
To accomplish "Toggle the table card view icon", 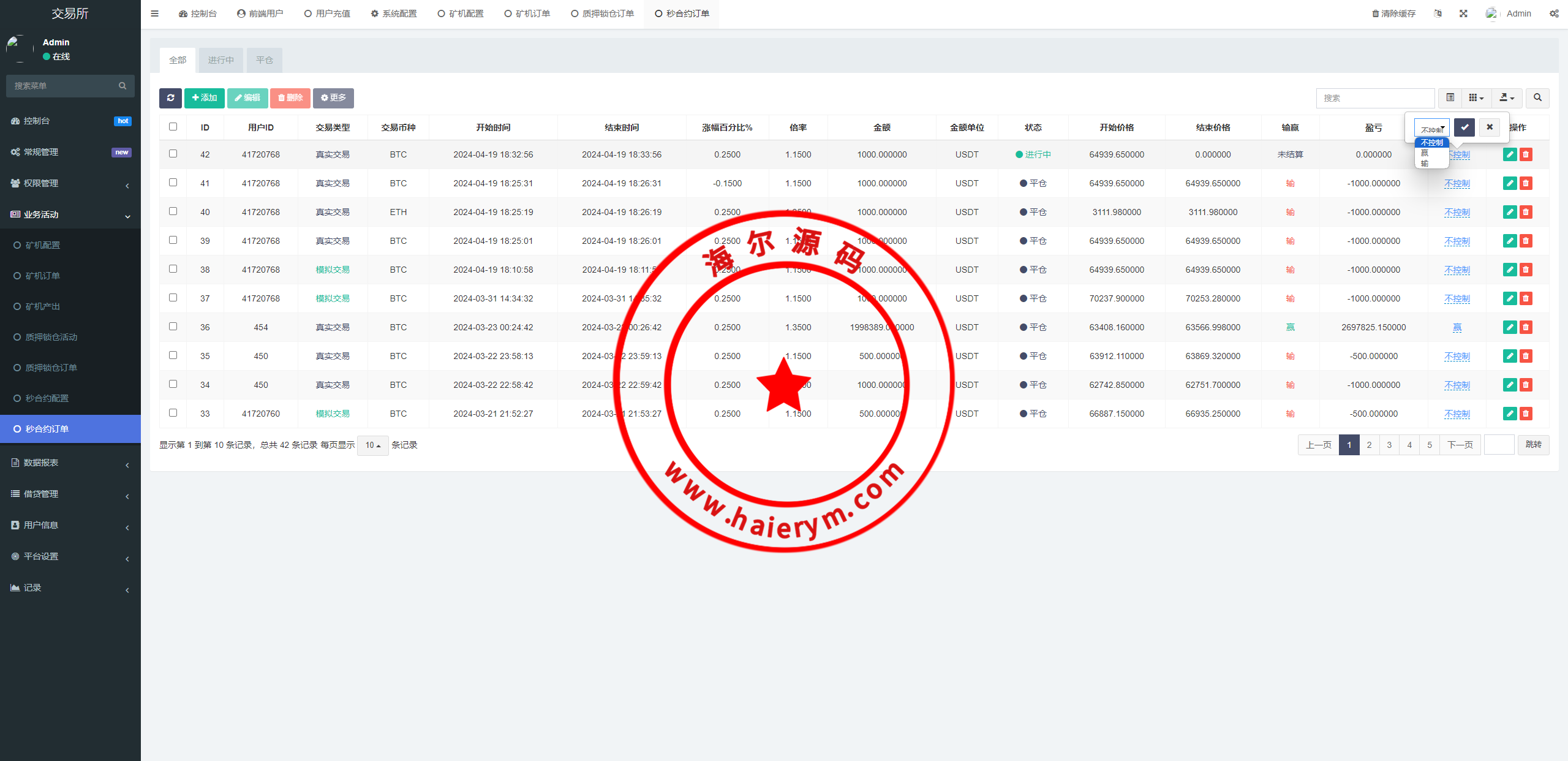I will (x=1450, y=98).
